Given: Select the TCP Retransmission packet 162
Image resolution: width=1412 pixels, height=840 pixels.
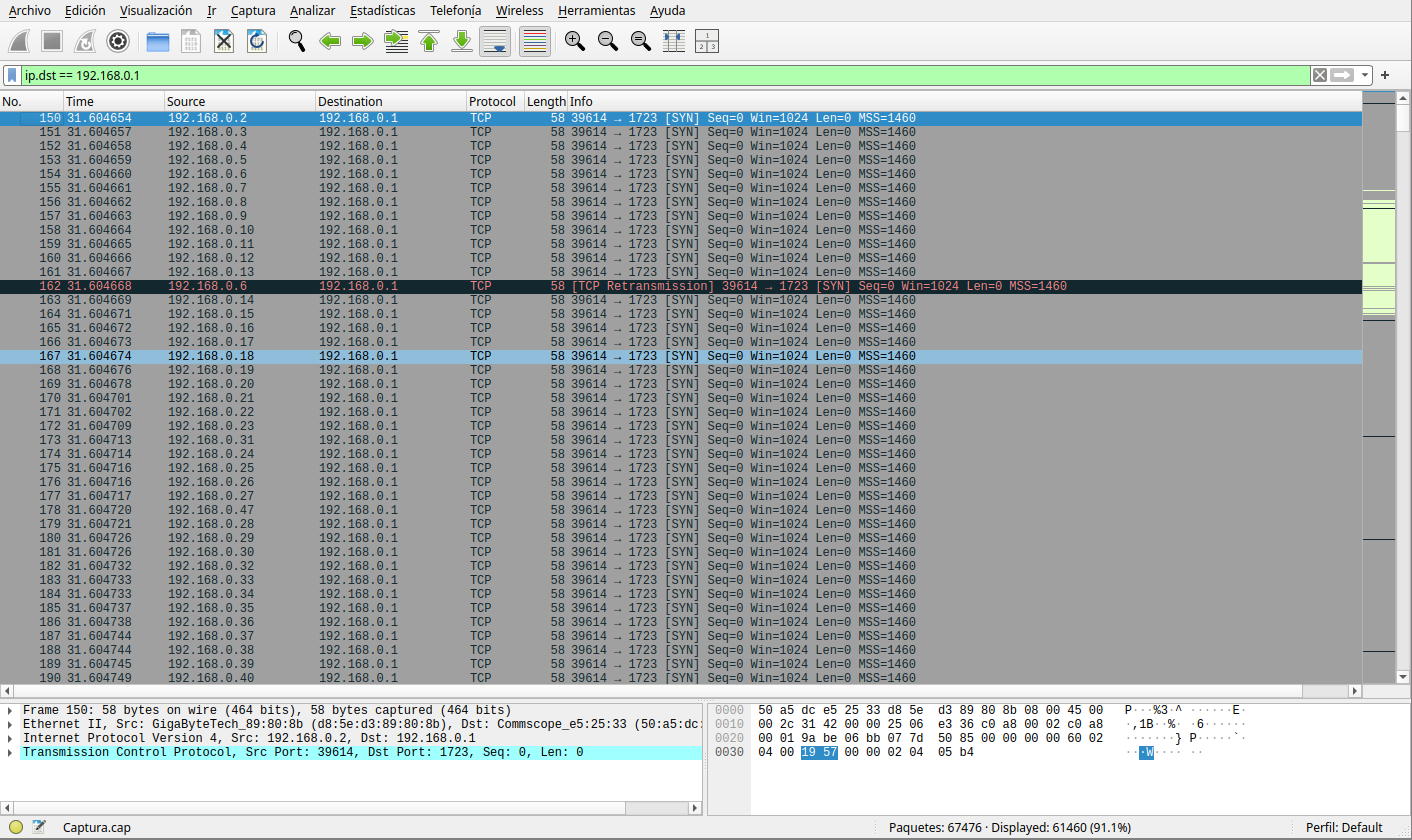Looking at the screenshot, I should click(681, 286).
